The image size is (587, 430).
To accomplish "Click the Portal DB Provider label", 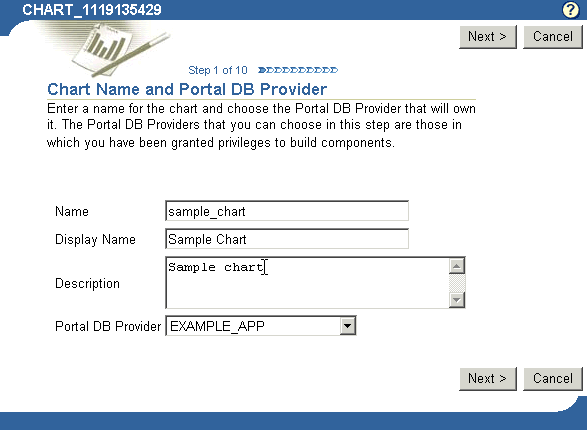I will tap(108, 326).
